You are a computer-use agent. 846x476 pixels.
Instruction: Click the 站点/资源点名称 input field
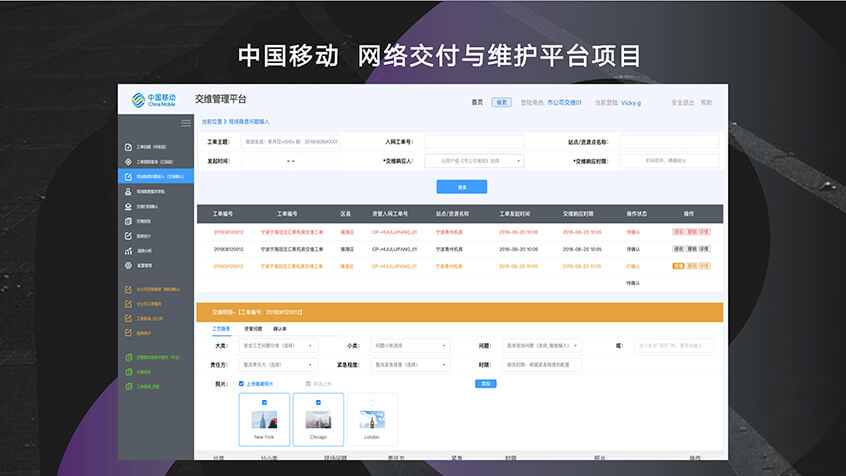pyautogui.click(x=668, y=142)
